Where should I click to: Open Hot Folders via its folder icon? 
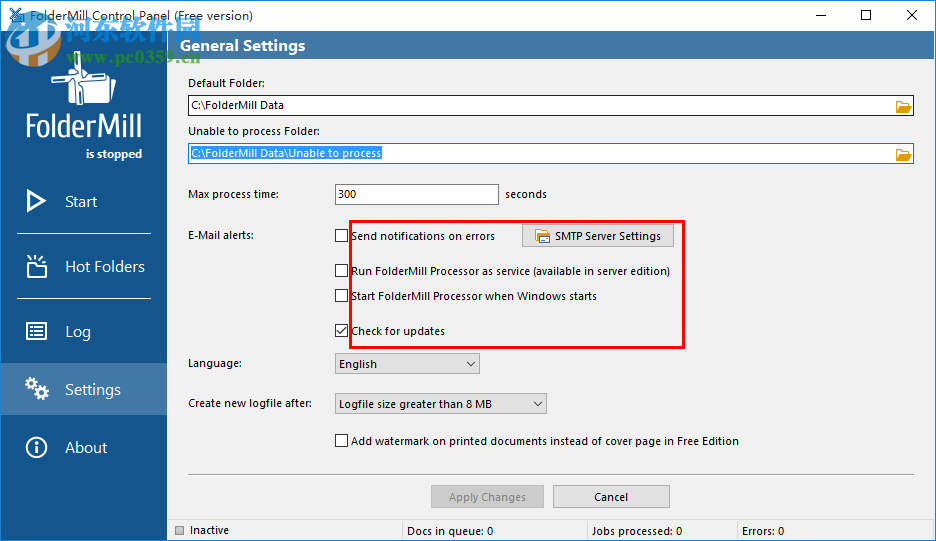37,266
